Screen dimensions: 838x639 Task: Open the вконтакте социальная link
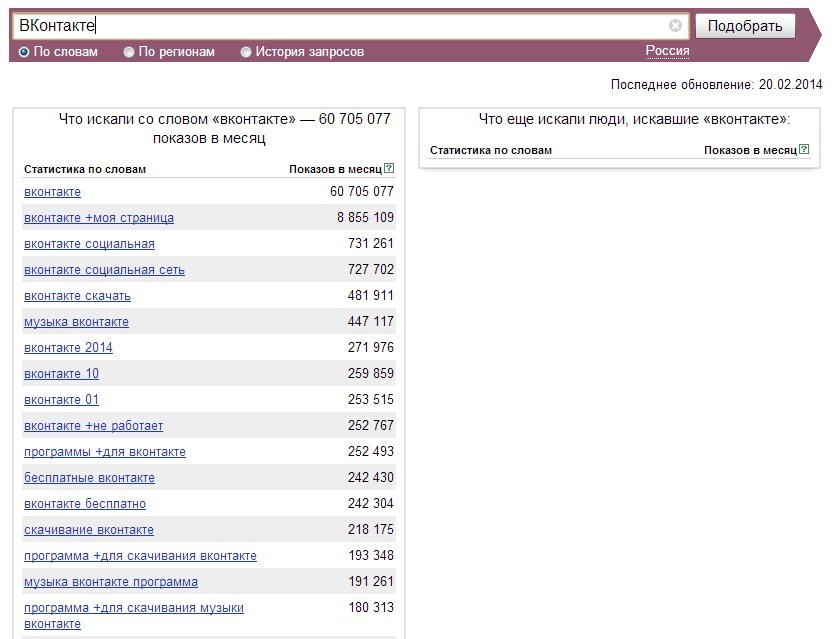(89, 244)
